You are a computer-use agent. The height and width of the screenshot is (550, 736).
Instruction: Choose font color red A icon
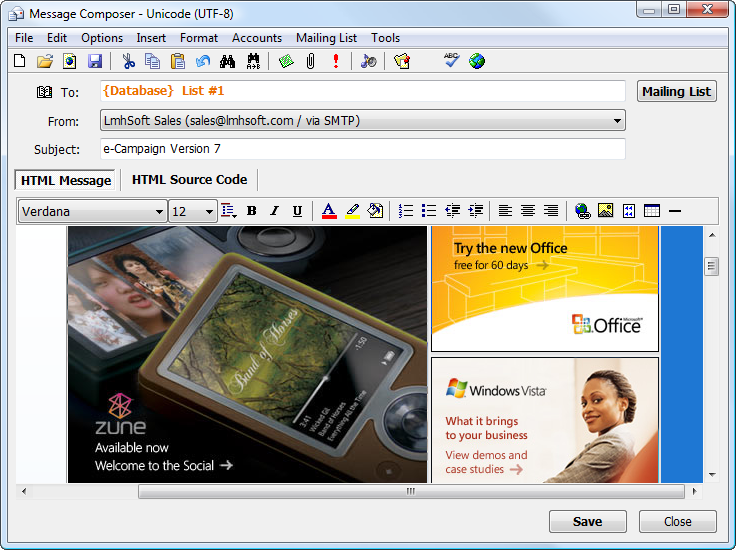[x=329, y=211]
